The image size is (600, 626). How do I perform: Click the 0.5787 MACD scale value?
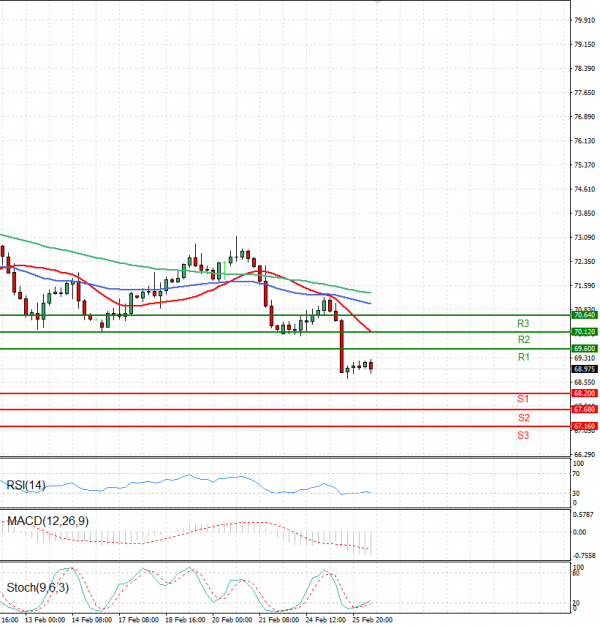pyautogui.click(x=583, y=515)
